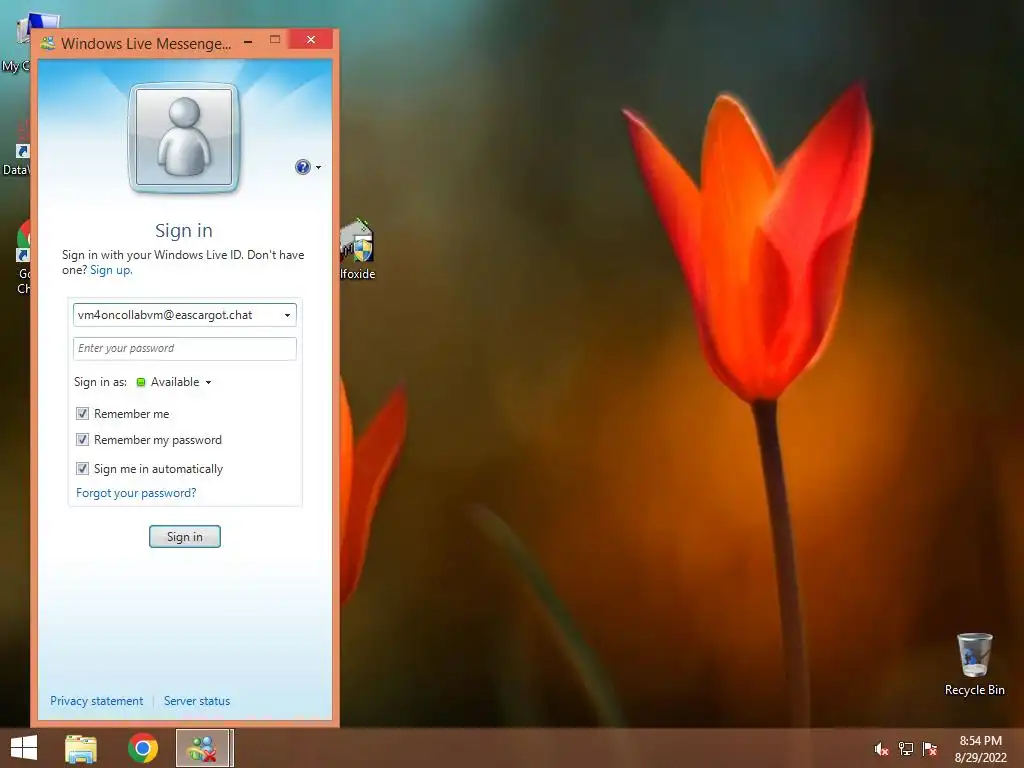Open the blue help question mark icon
Image resolution: width=1024 pixels, height=768 pixels.
302,167
